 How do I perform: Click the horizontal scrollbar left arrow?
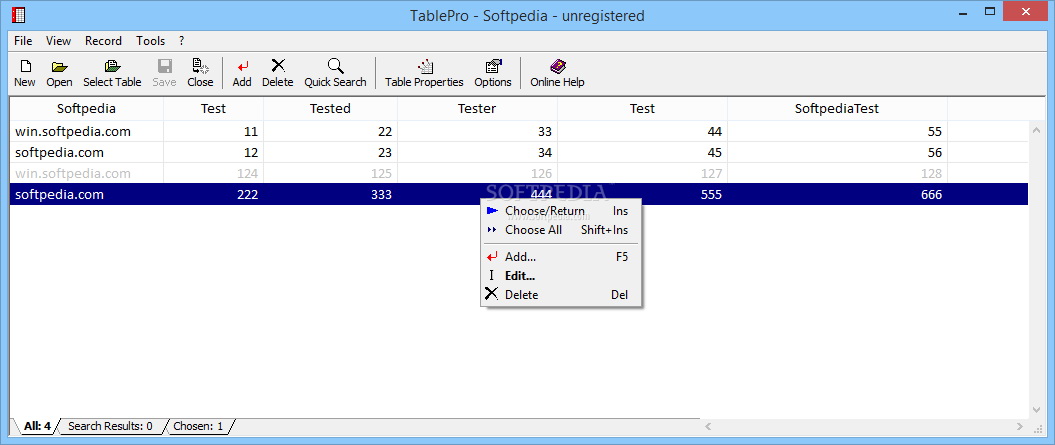(x=708, y=426)
